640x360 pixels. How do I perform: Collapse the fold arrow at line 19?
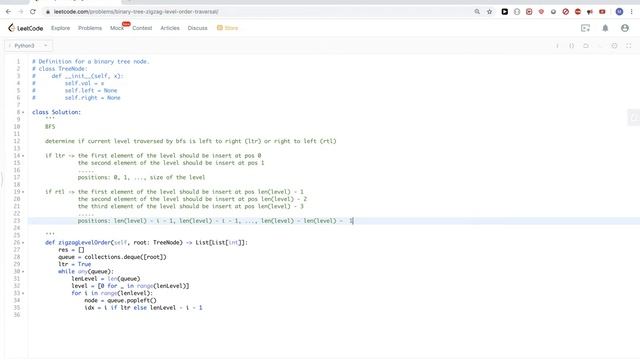tap(23, 192)
